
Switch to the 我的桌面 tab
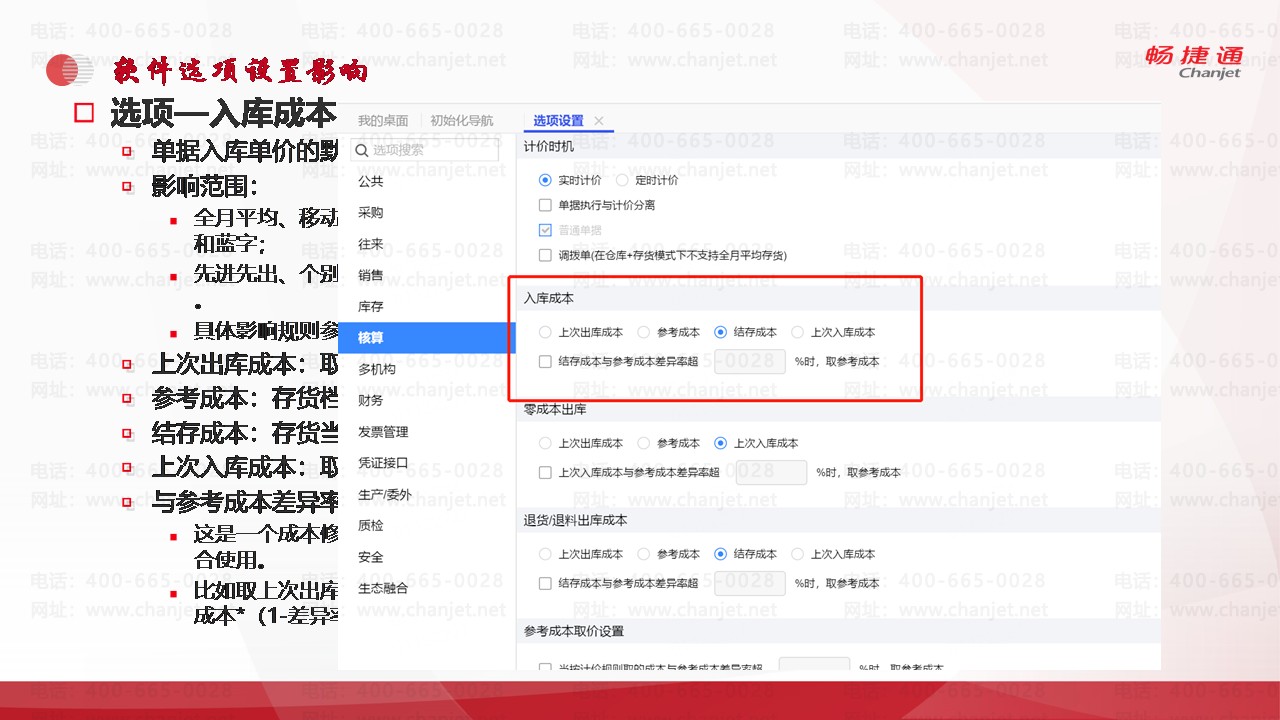coord(383,121)
